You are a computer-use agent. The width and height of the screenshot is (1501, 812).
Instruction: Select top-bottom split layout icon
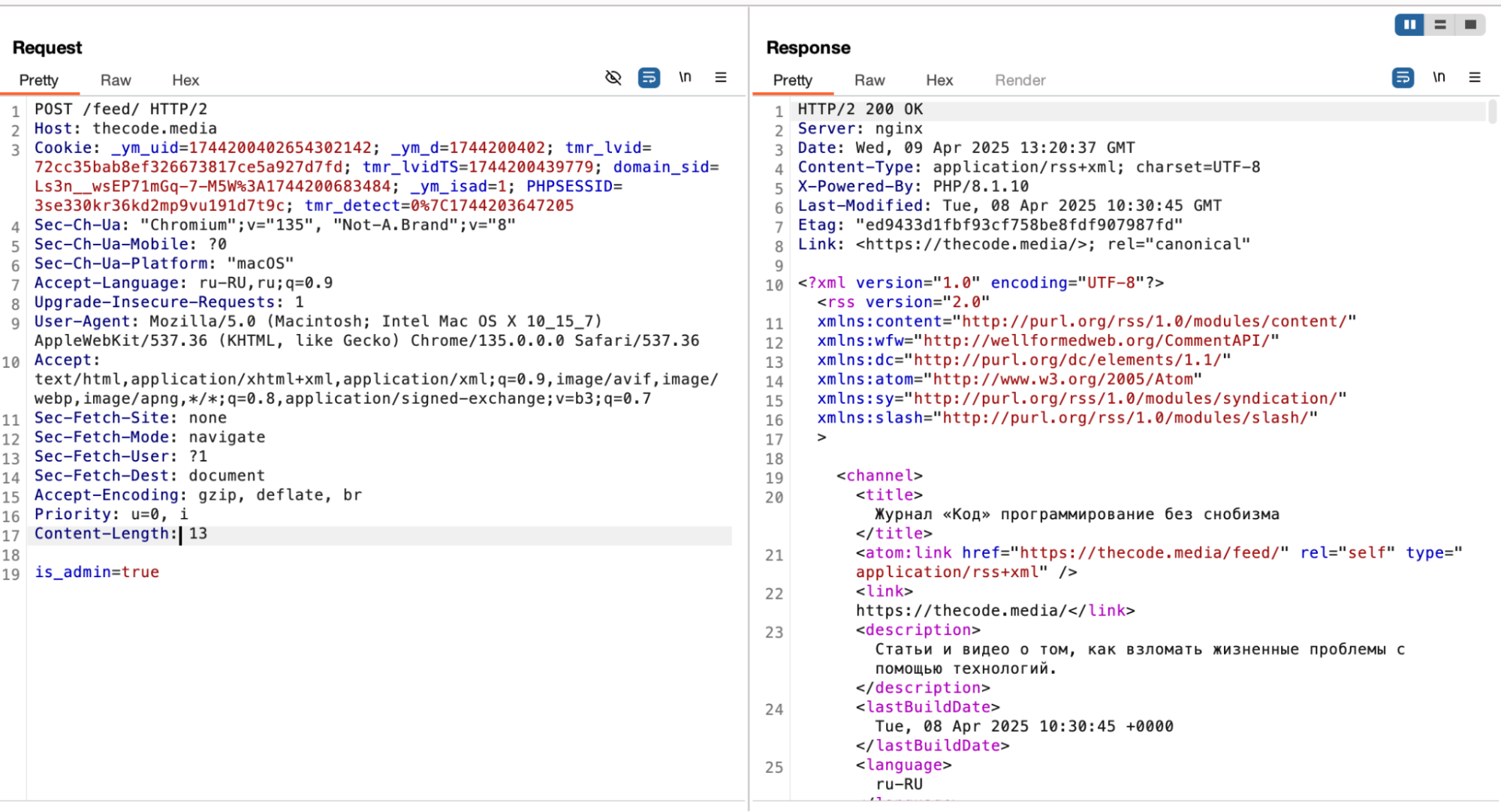point(1440,25)
